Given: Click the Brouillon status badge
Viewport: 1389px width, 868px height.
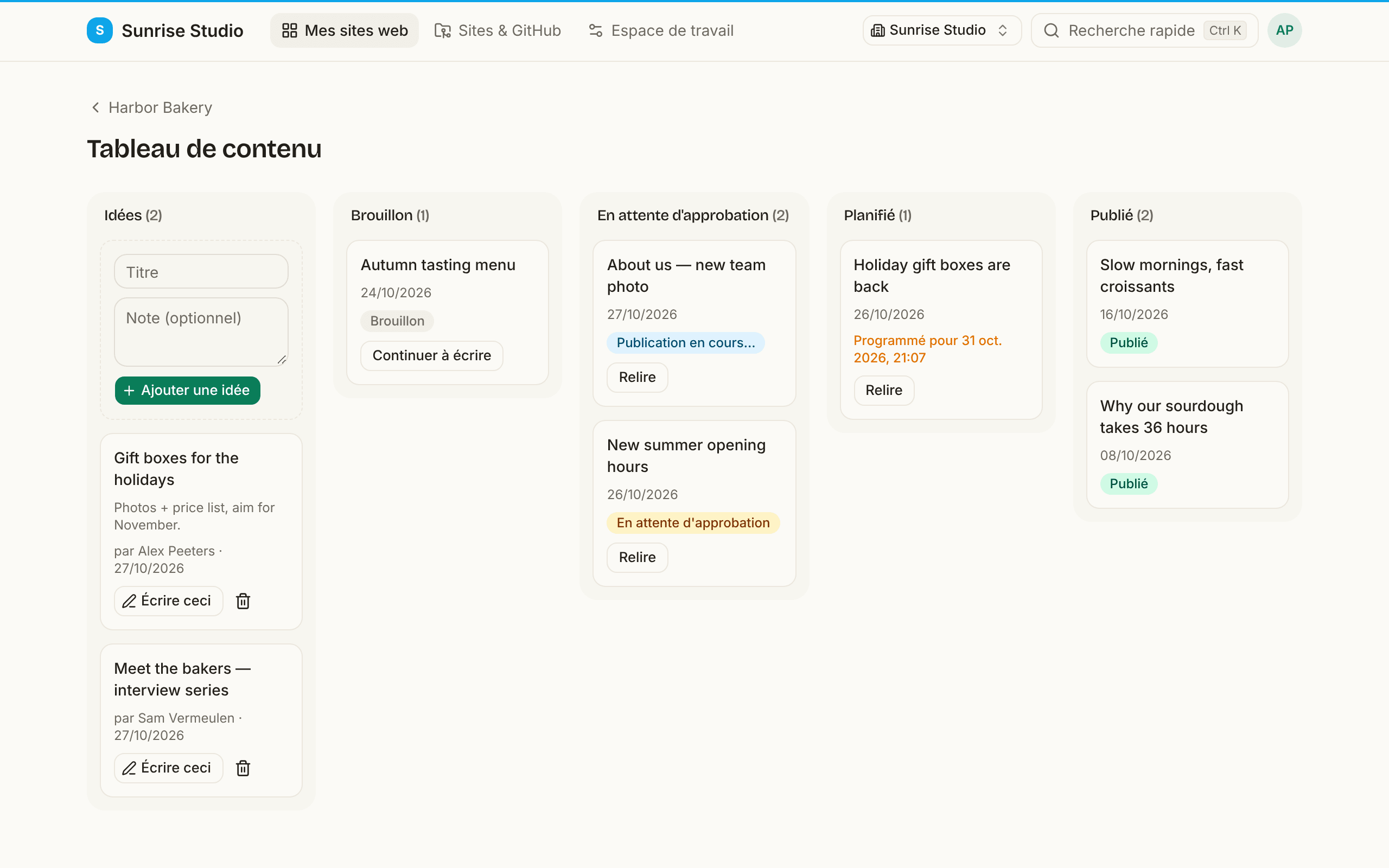Looking at the screenshot, I should (397, 321).
